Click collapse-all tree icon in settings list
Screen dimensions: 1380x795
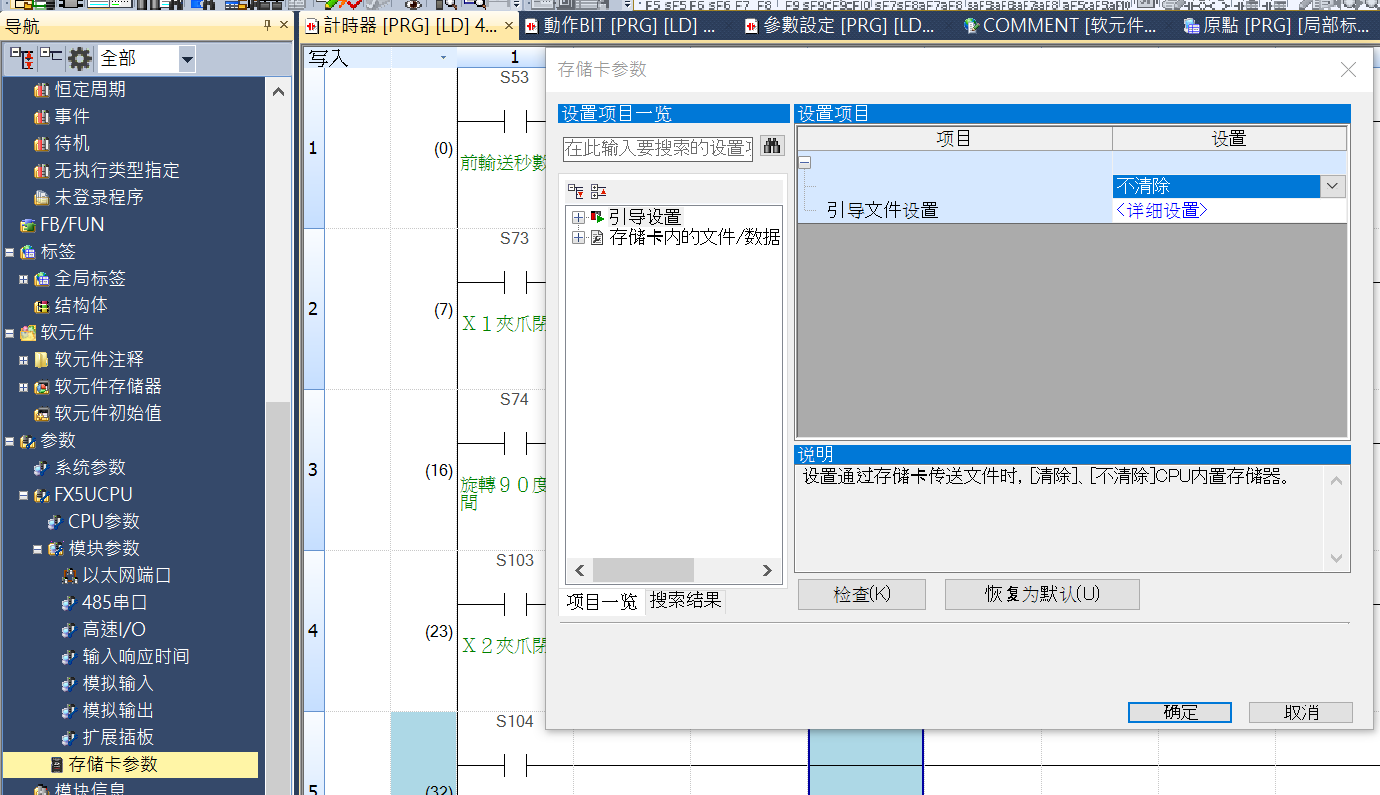598,191
